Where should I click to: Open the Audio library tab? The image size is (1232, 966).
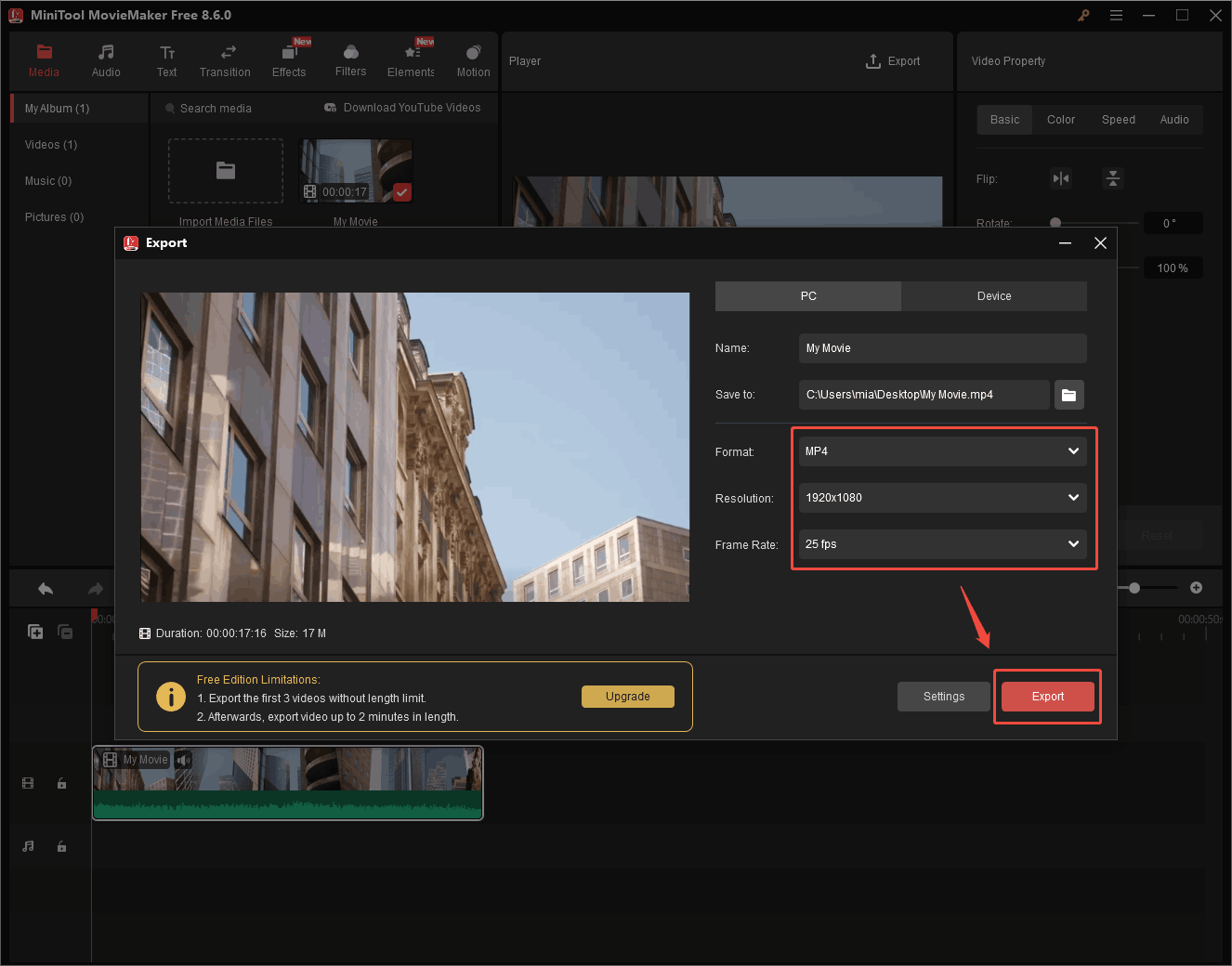pos(106,61)
